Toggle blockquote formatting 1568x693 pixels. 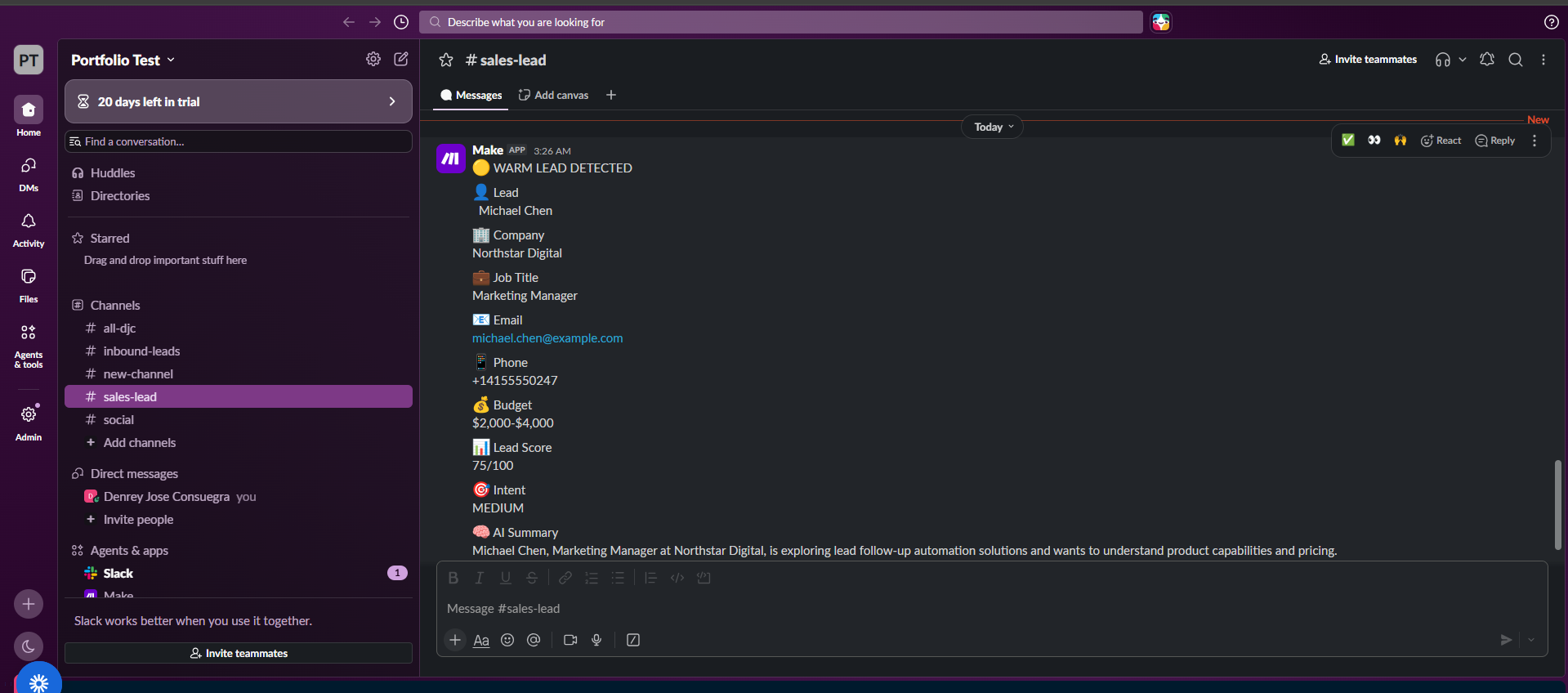[x=650, y=578]
